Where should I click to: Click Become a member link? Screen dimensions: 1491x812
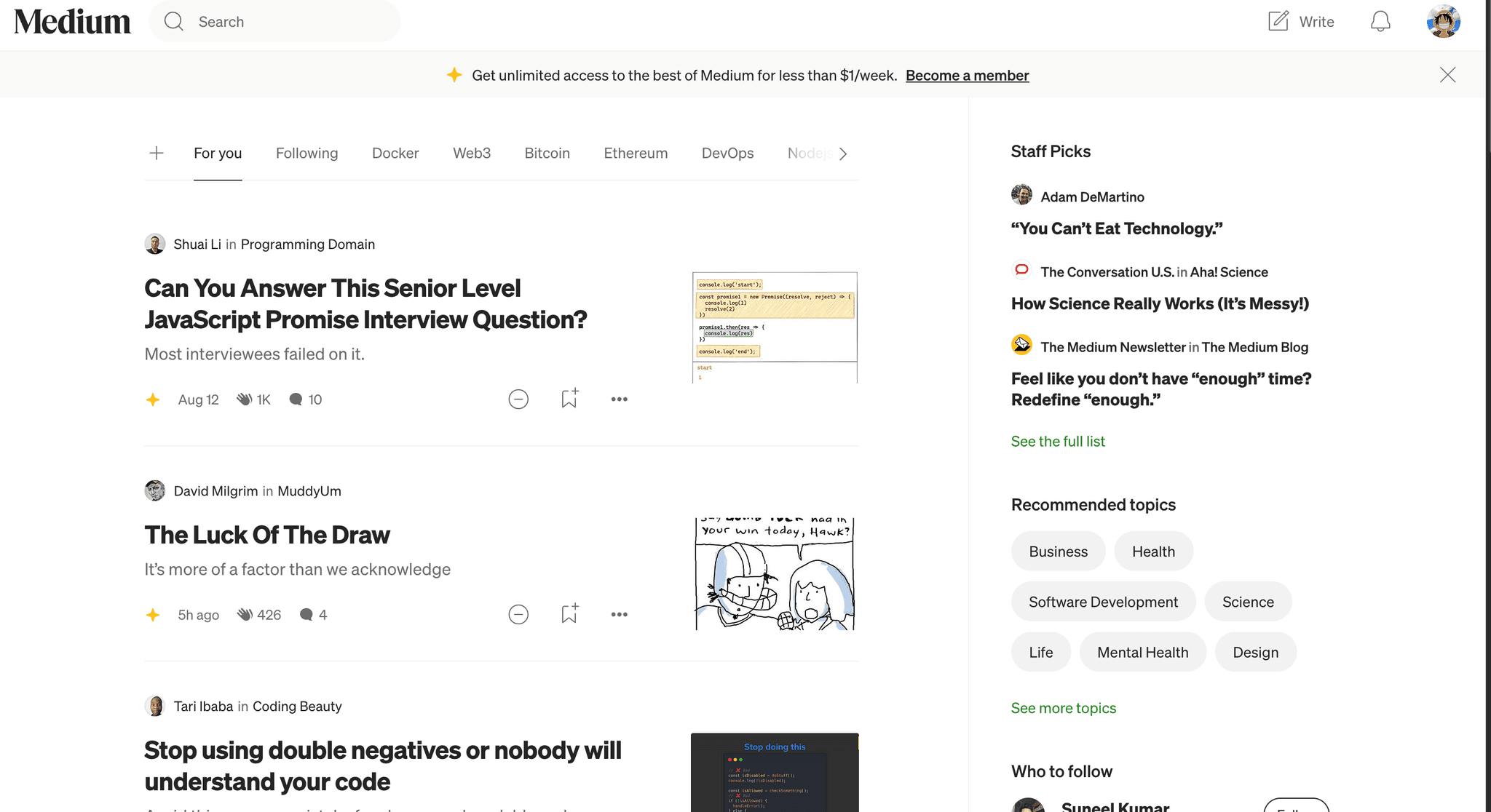967,75
